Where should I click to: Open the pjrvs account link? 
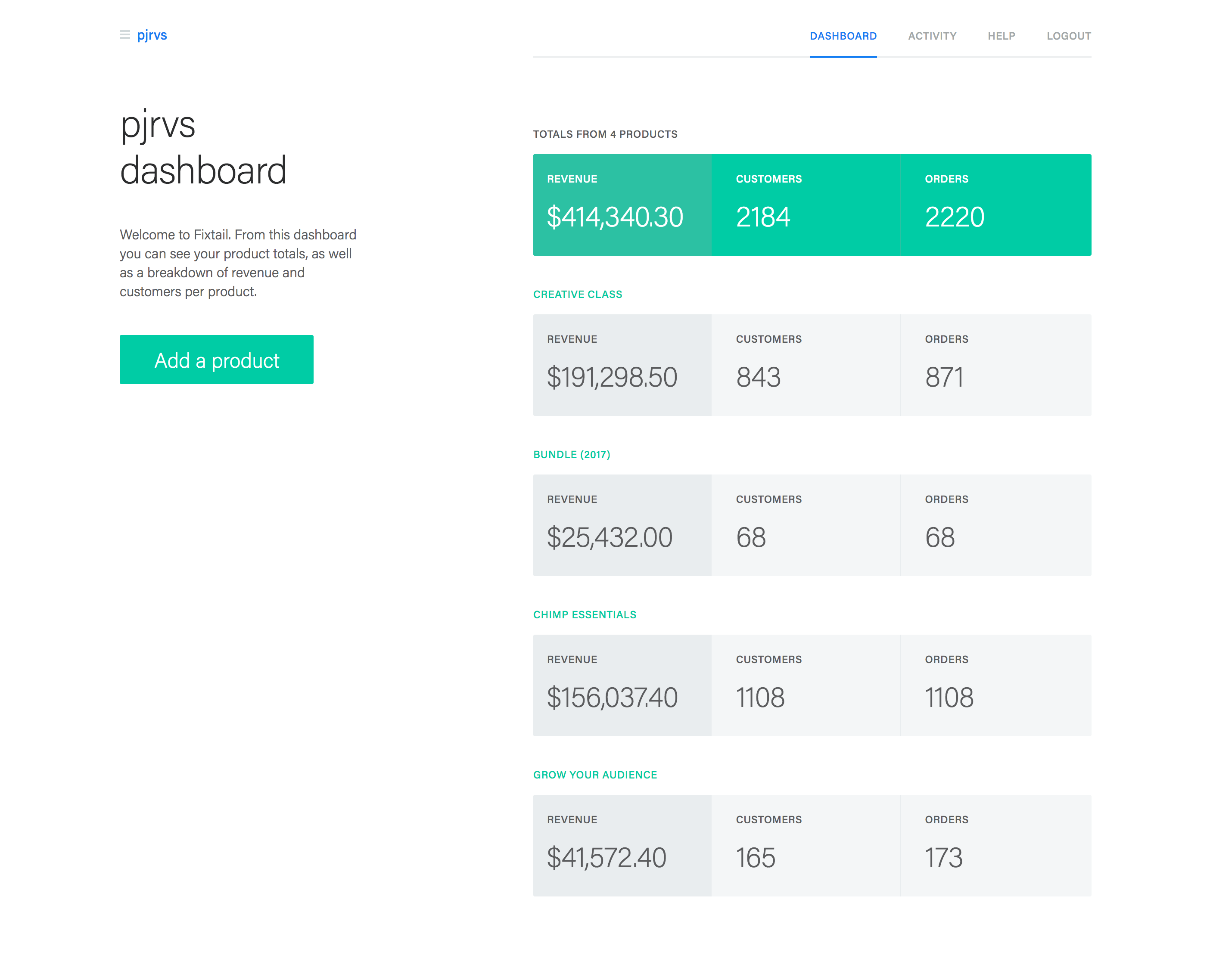coord(152,35)
